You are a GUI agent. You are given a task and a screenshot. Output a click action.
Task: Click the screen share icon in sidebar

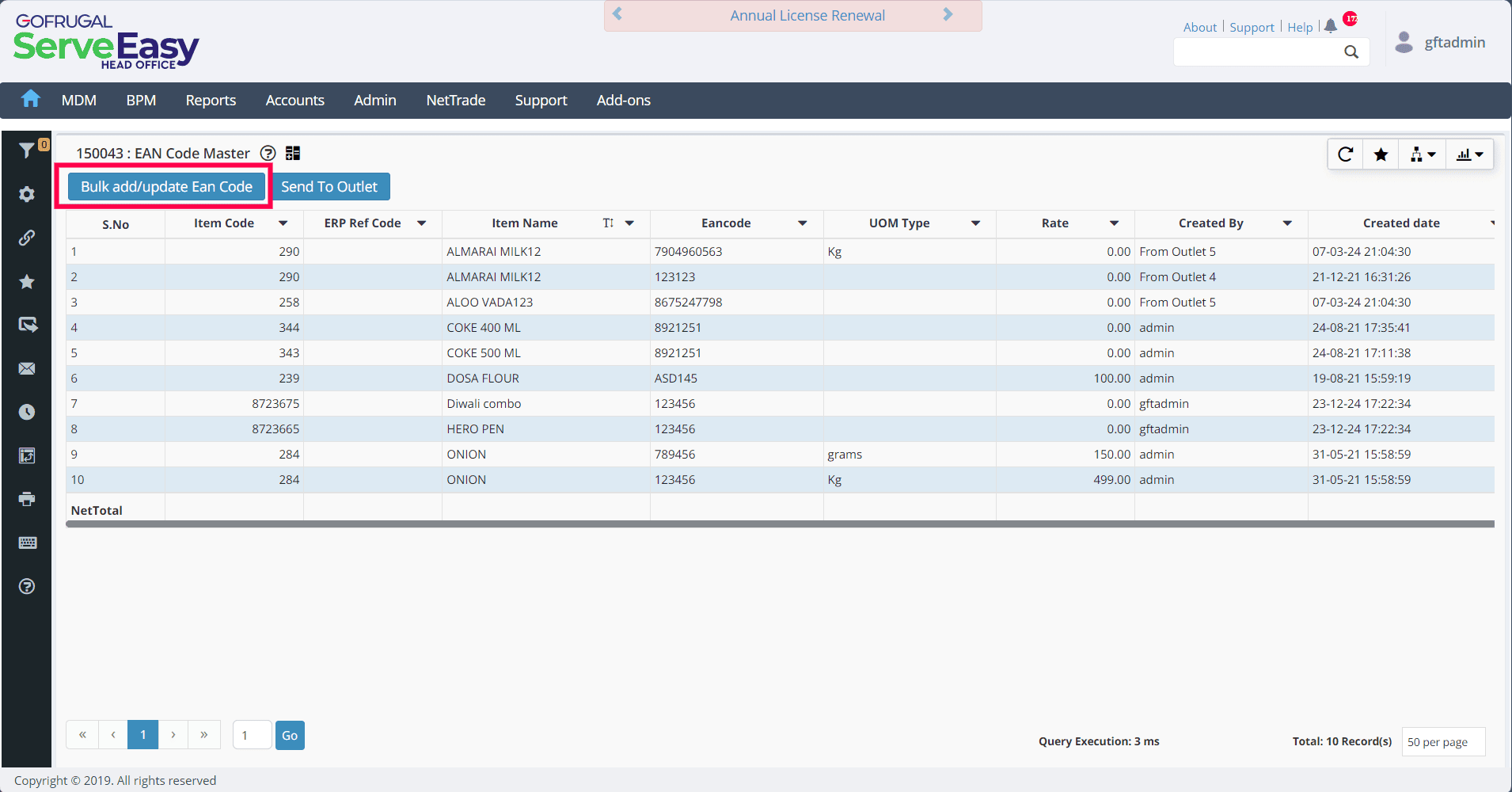coord(27,325)
